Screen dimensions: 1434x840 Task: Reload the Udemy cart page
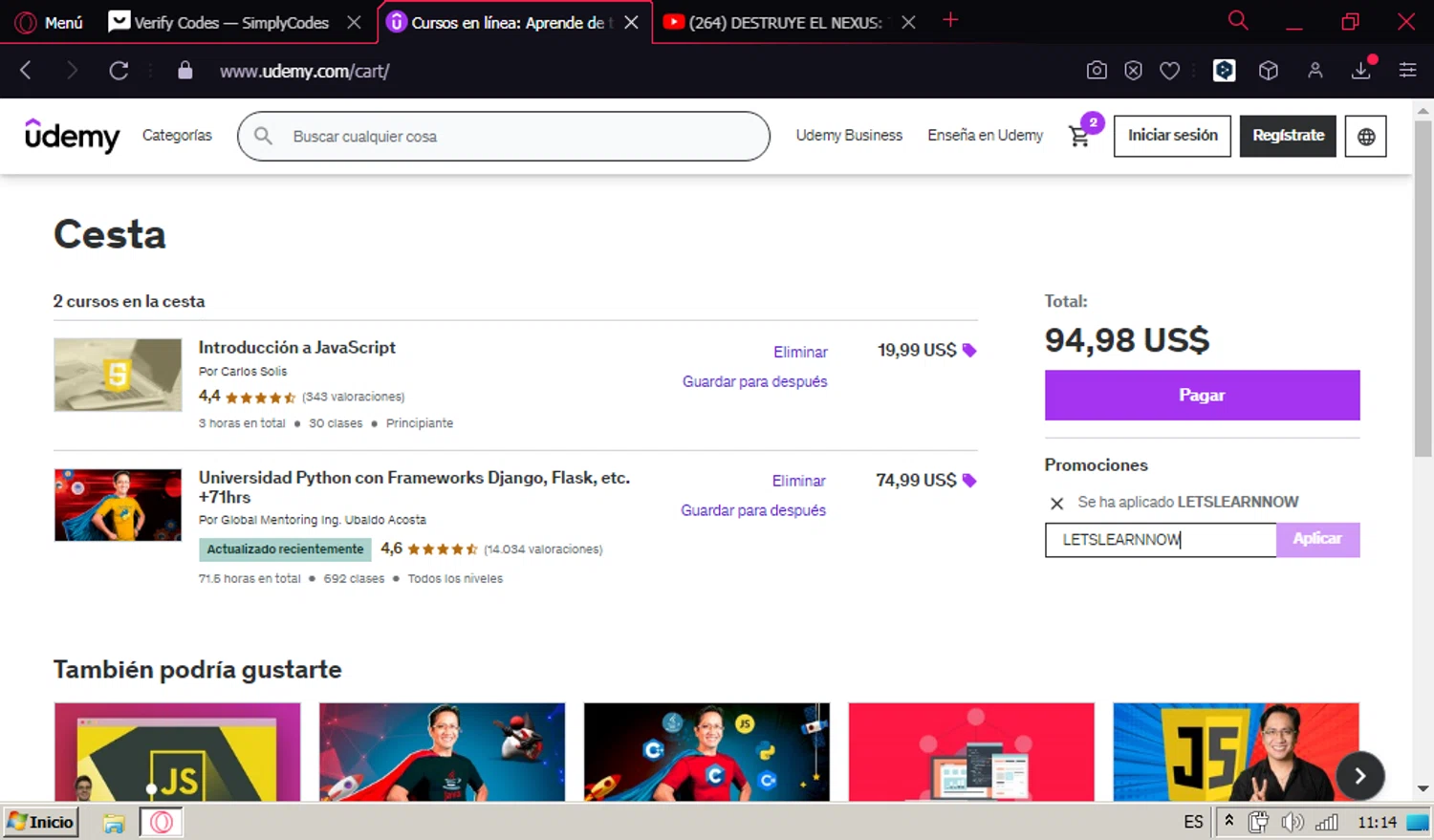(119, 71)
